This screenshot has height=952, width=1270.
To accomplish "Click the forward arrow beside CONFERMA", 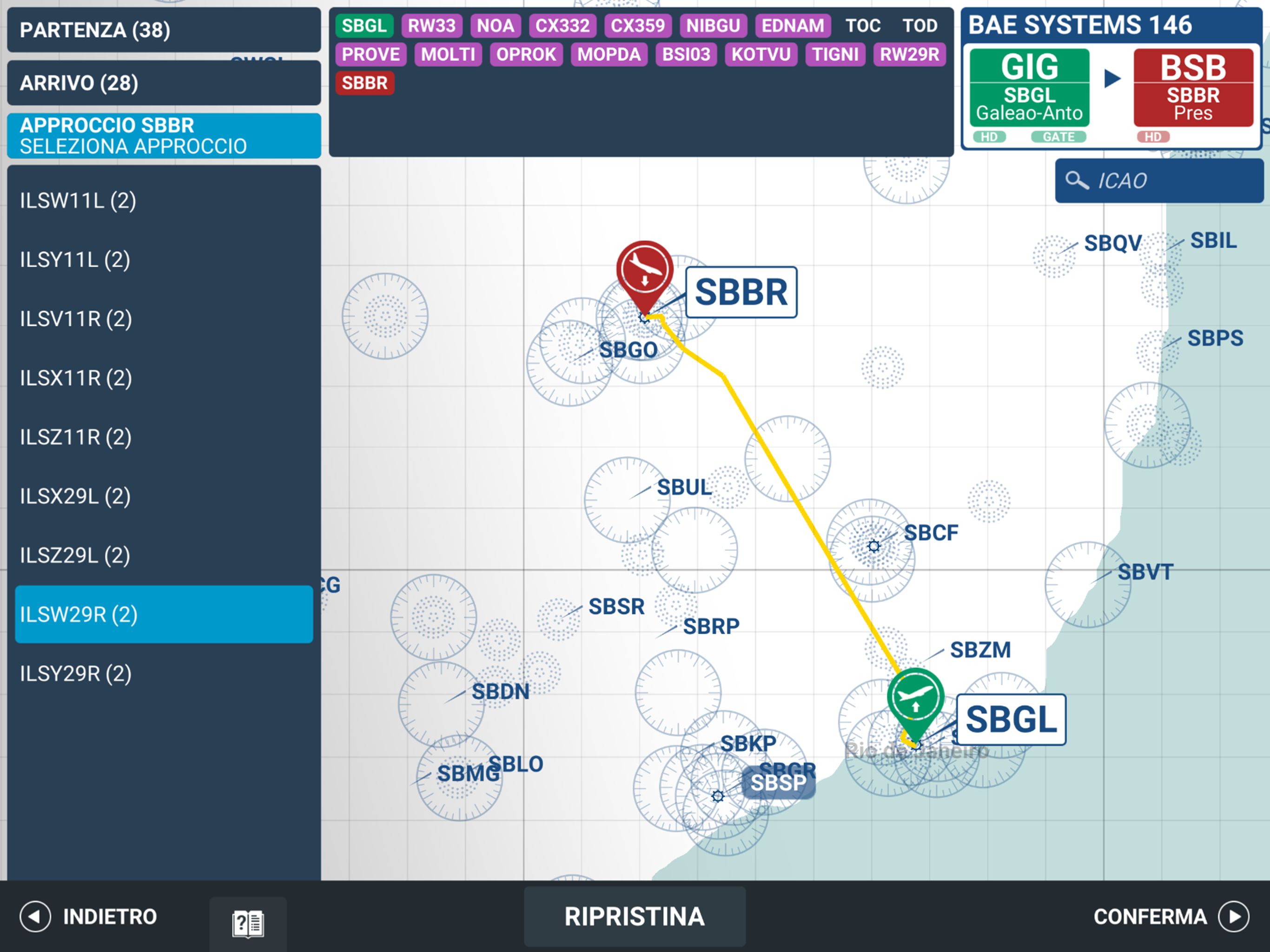I will pos(1233,916).
